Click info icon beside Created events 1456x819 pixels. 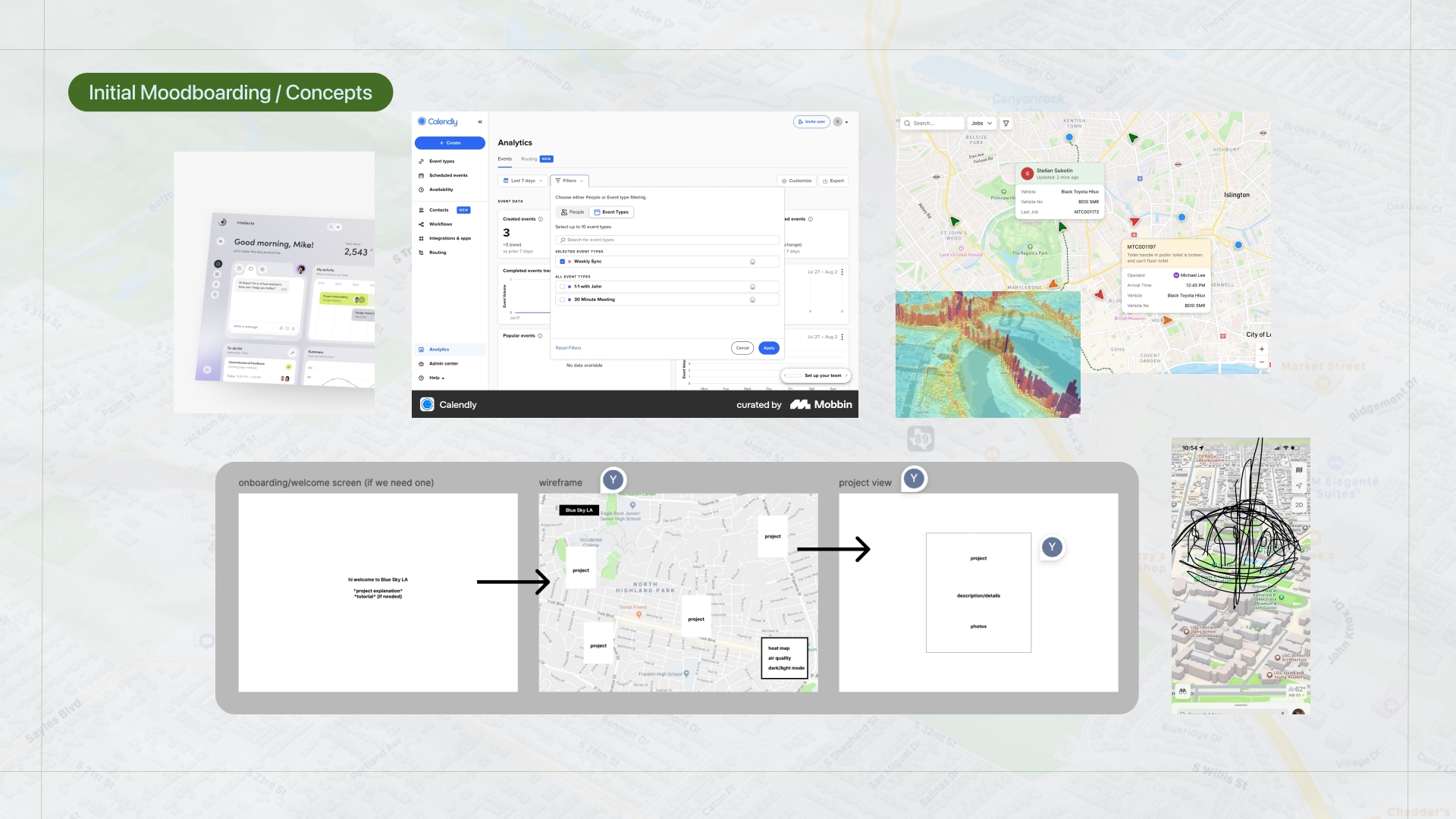coord(541,219)
